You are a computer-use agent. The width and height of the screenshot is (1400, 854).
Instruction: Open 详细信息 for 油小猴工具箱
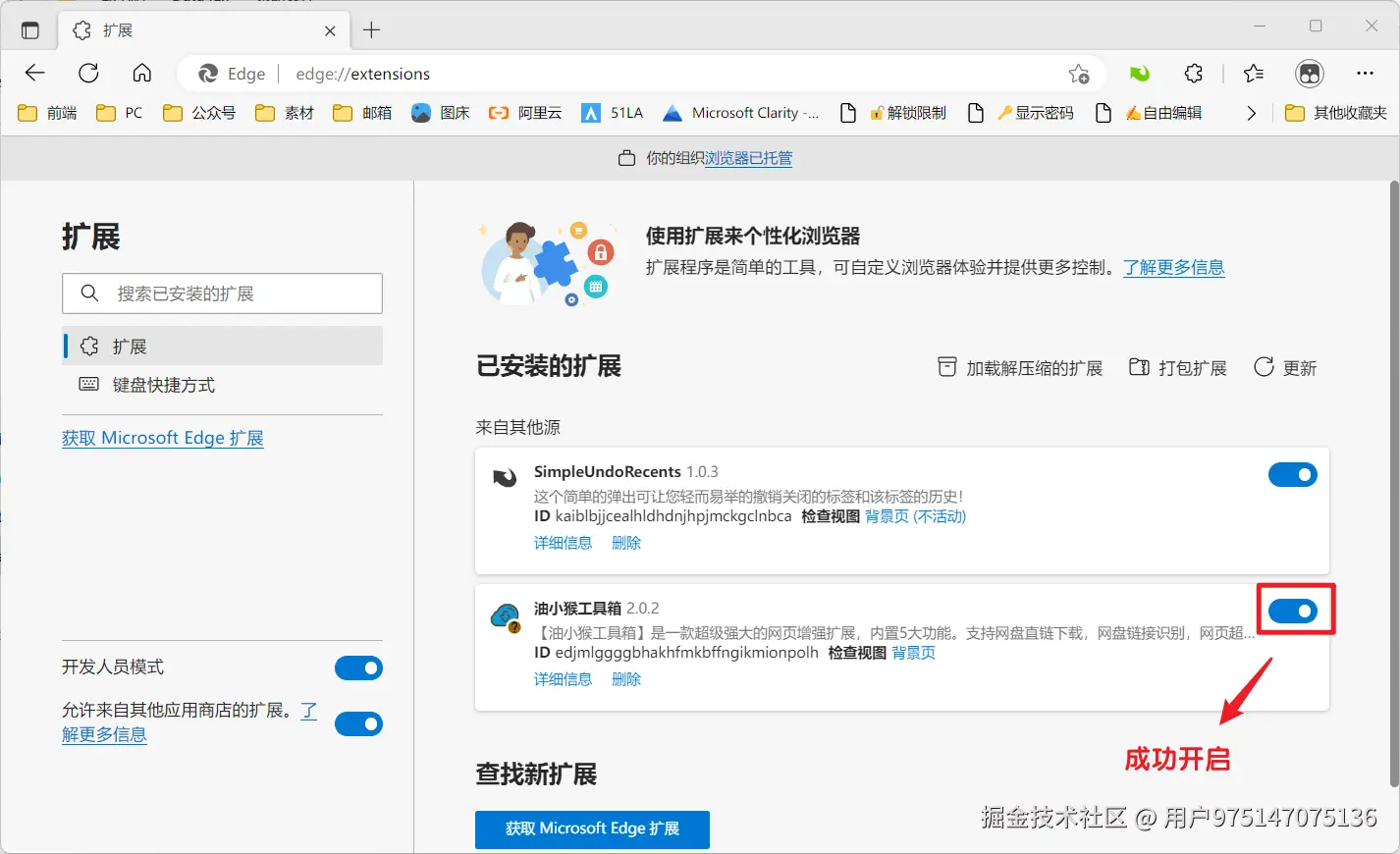point(563,679)
